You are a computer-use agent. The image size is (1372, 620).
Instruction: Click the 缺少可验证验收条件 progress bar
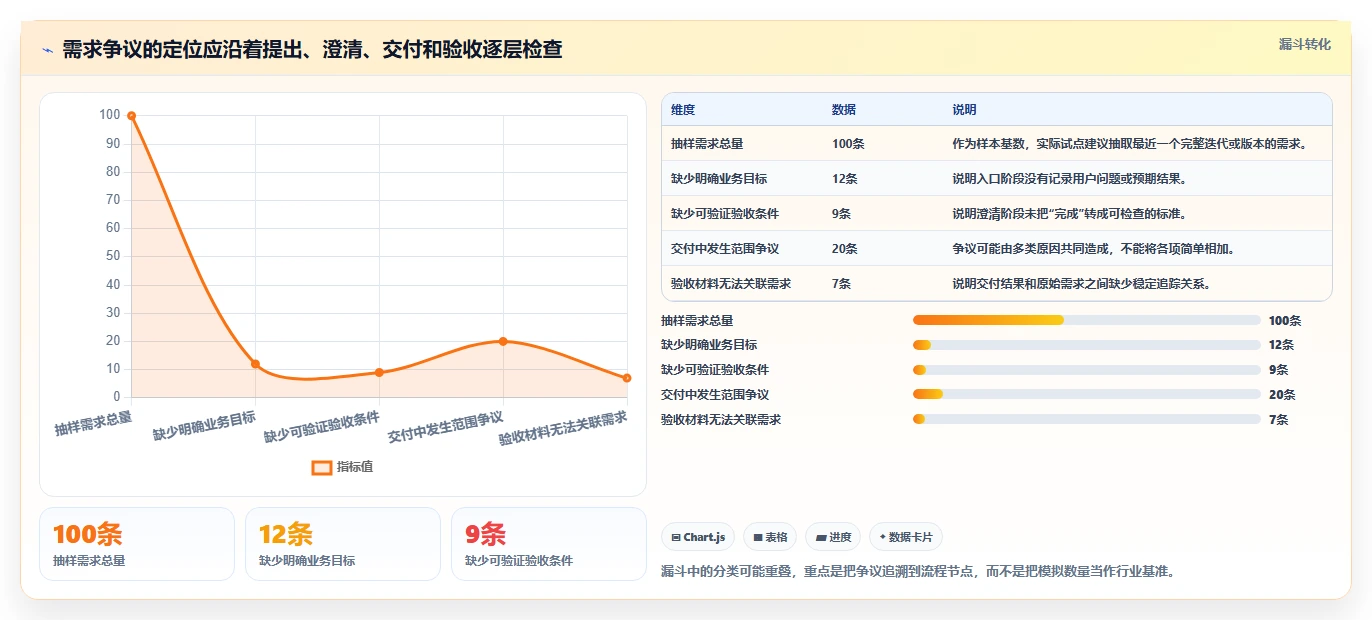click(1086, 370)
